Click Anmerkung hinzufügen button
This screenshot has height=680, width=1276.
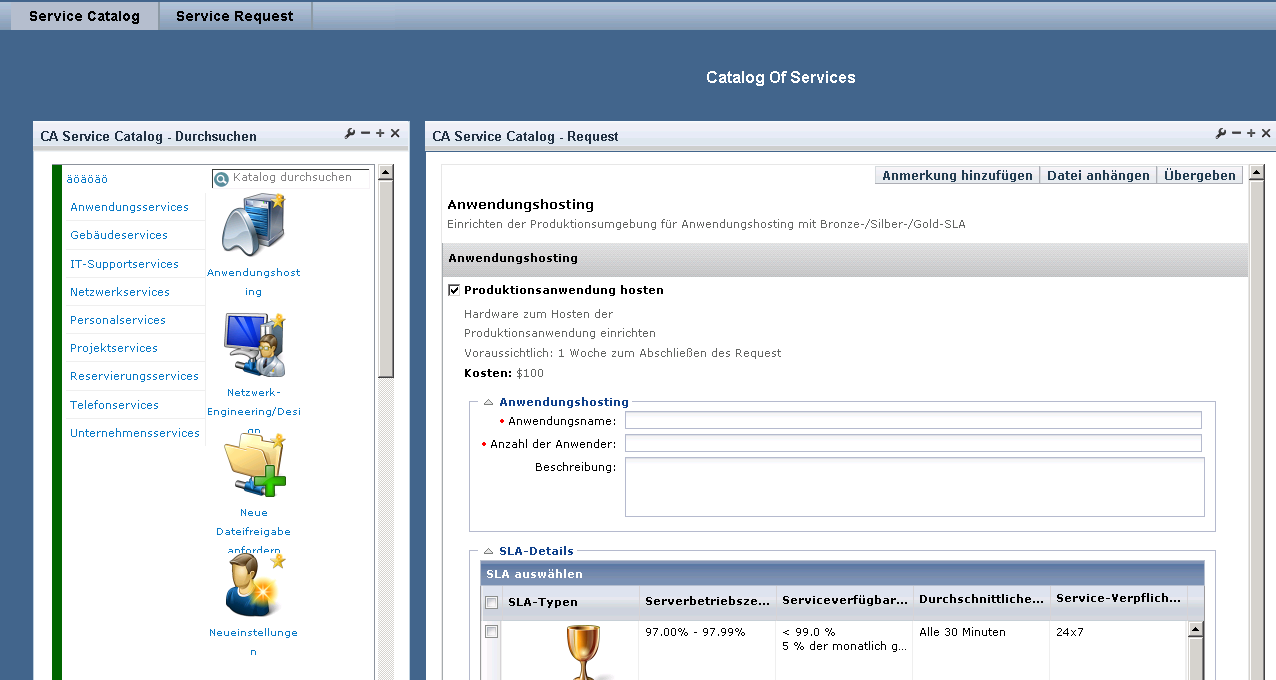957,175
